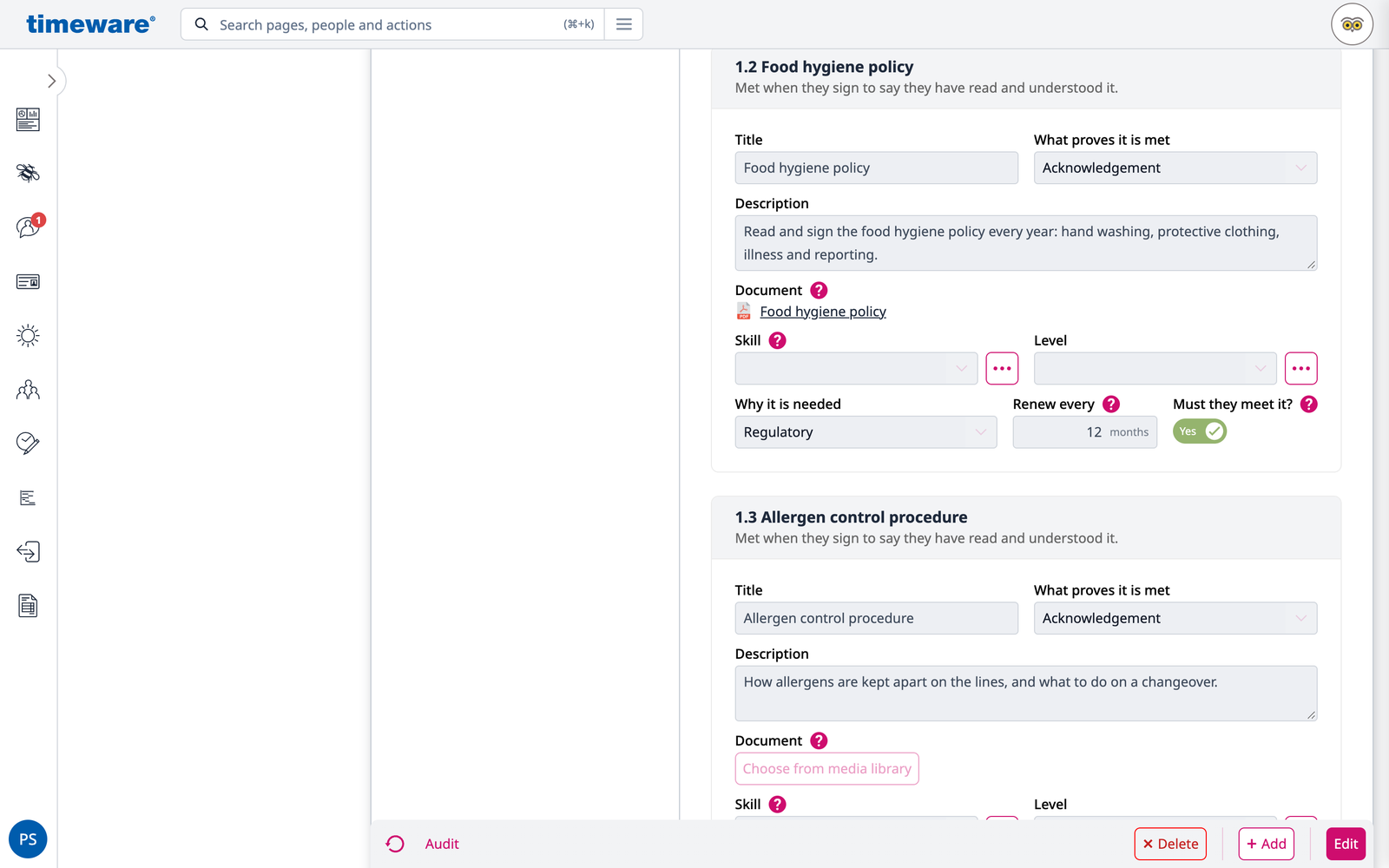
Task: Open the people group sidebar icon
Action: pos(28,390)
